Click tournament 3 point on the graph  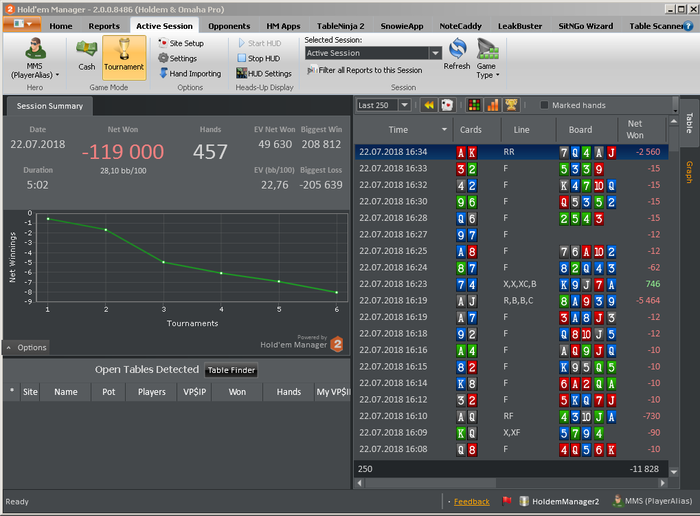[x=163, y=262]
